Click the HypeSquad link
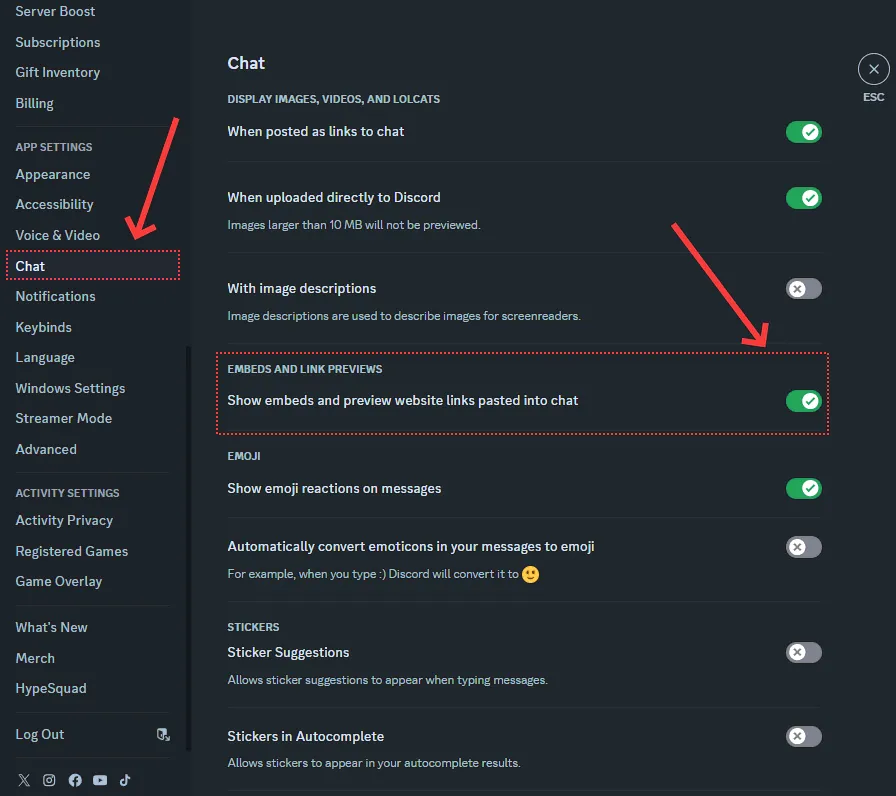 [x=51, y=688]
